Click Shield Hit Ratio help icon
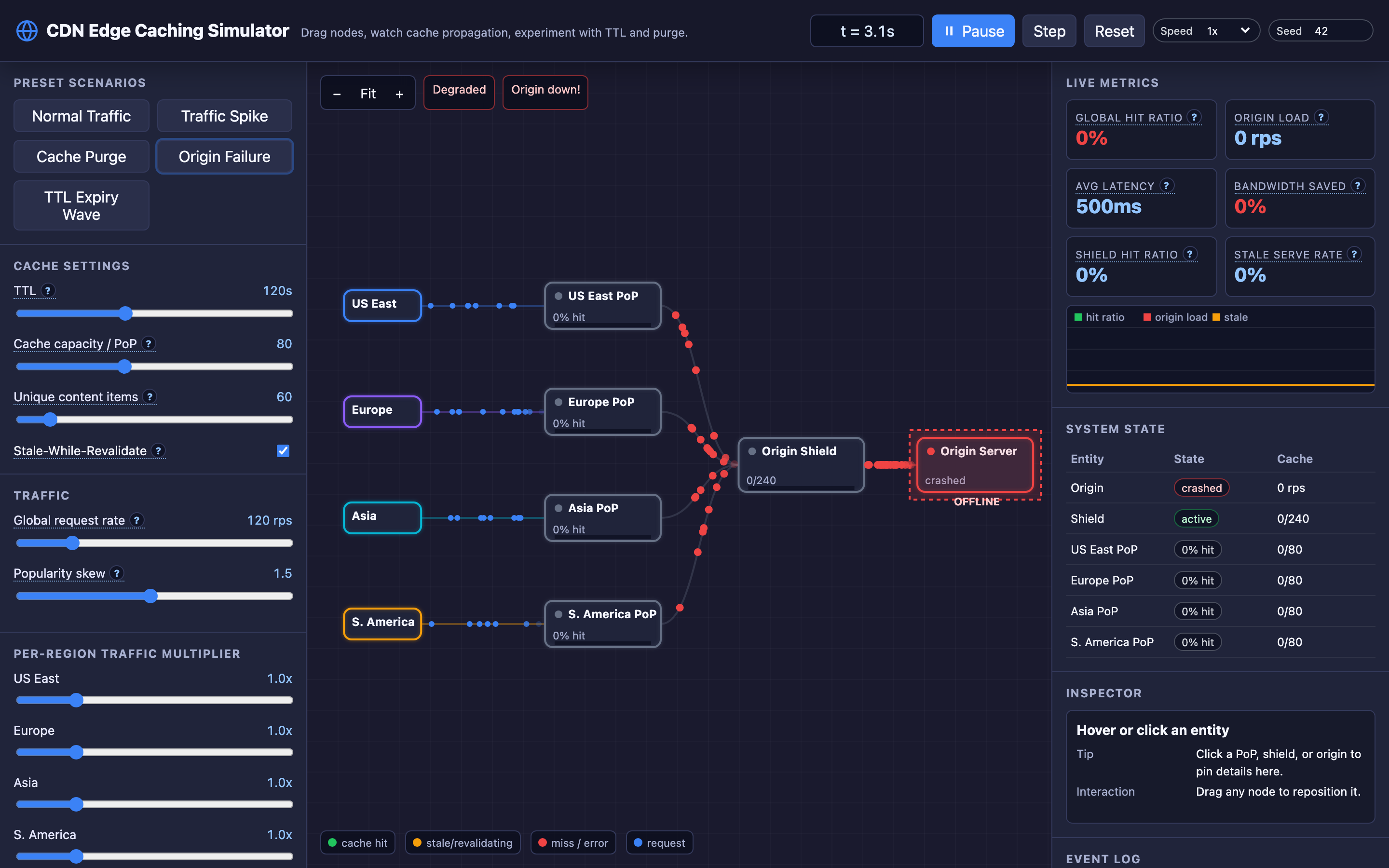1389x868 pixels. (1190, 254)
